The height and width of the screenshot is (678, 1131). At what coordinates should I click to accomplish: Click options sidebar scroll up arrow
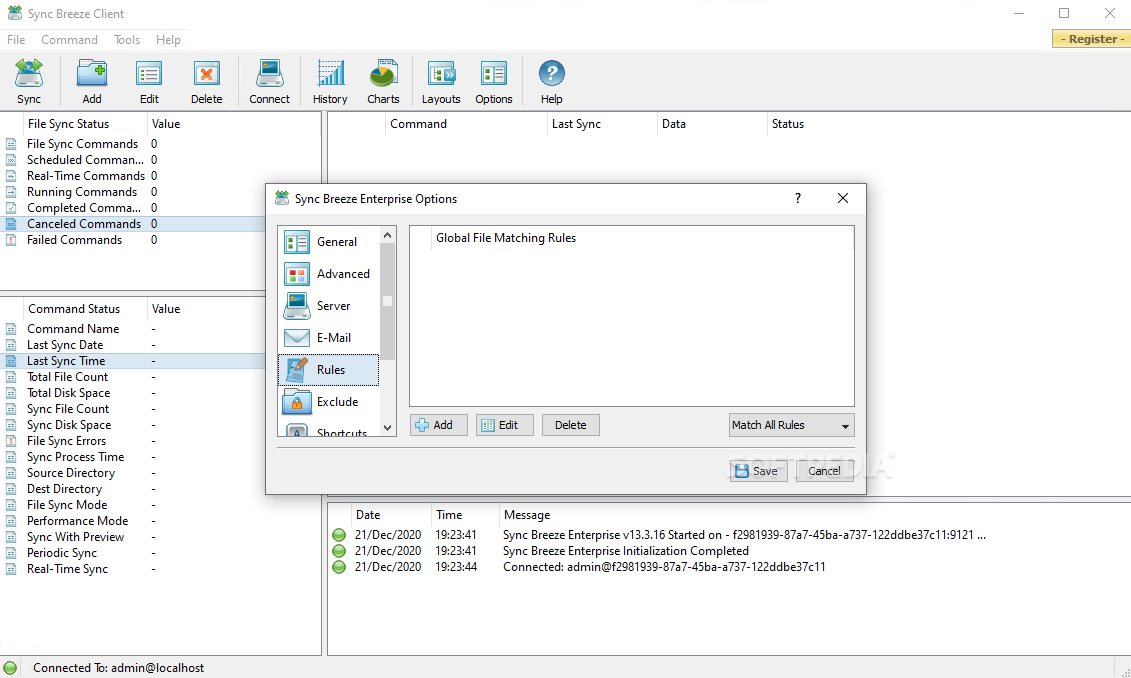(x=387, y=235)
